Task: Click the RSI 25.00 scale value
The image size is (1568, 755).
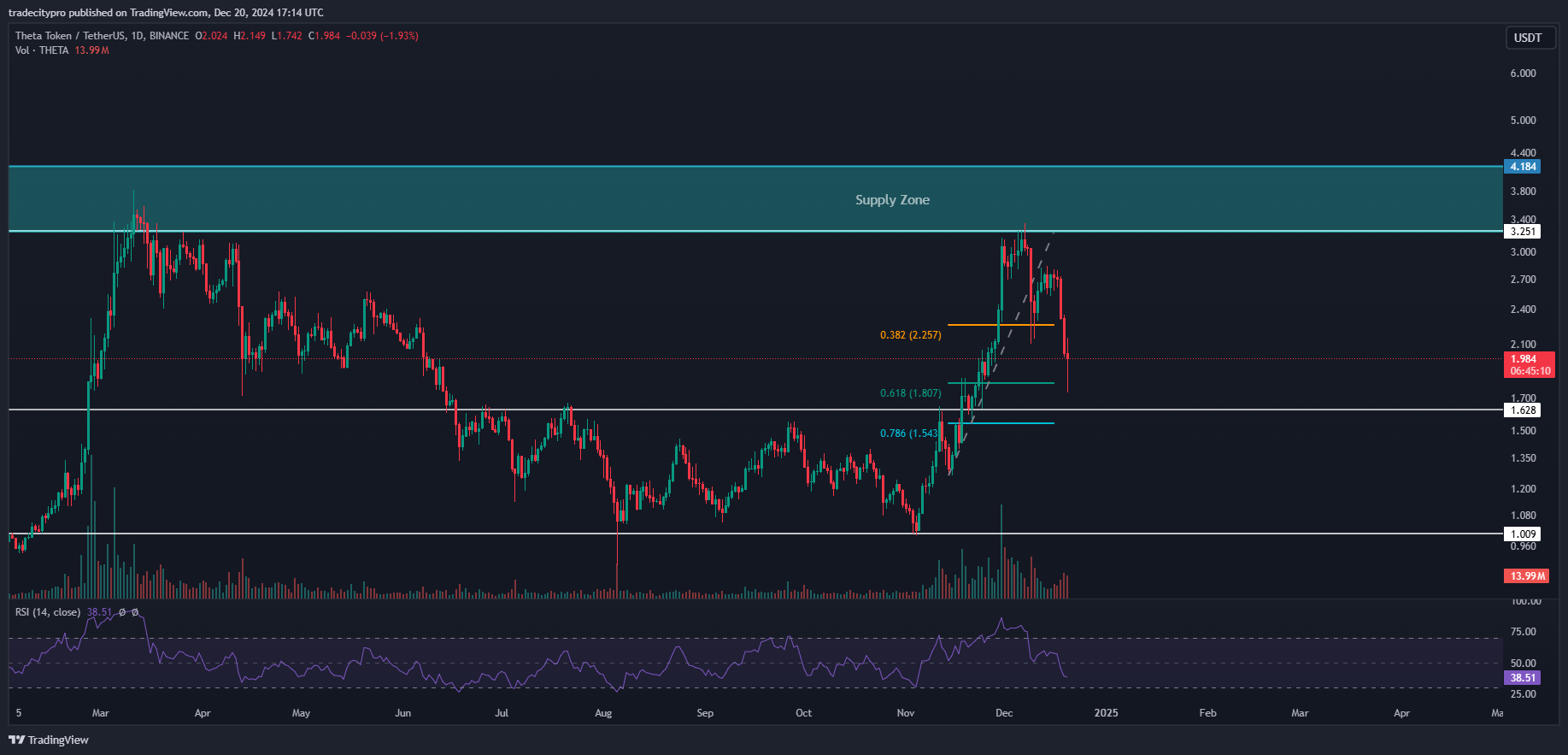Action: (1523, 694)
